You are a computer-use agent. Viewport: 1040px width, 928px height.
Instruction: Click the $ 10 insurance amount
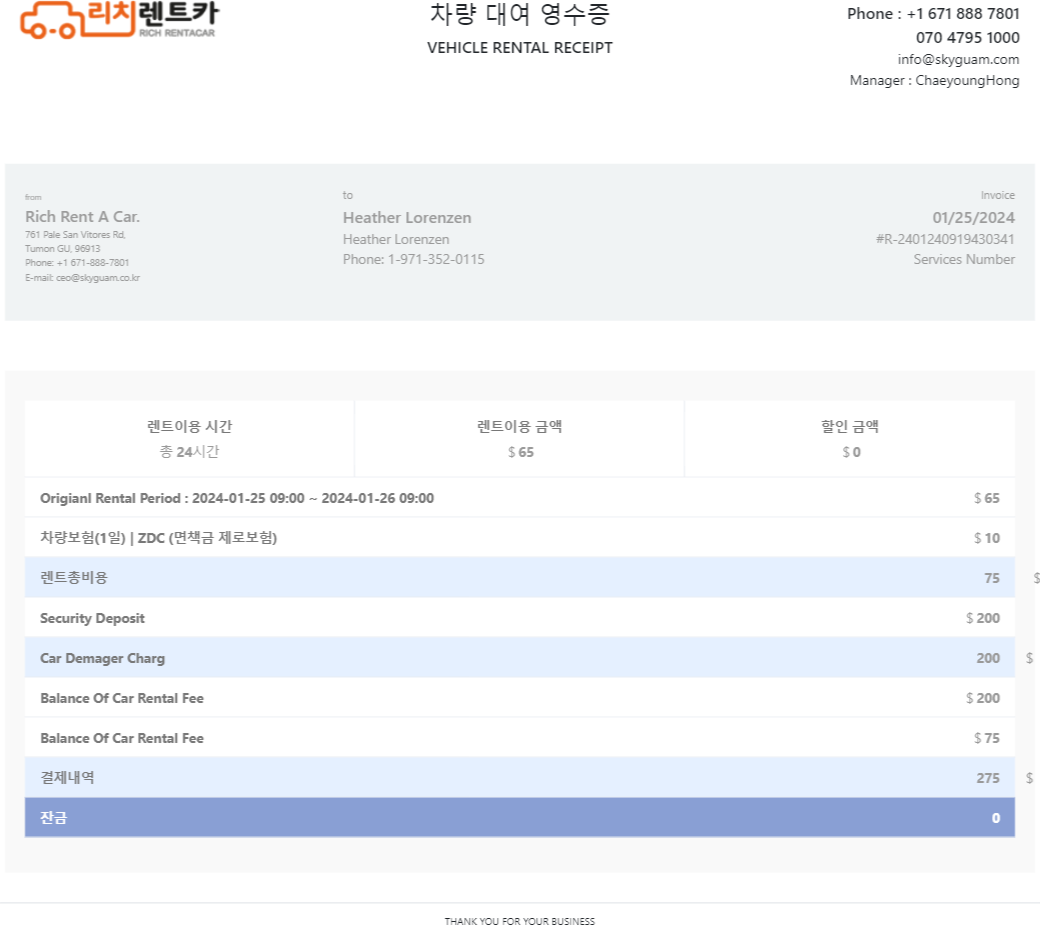tap(986, 538)
